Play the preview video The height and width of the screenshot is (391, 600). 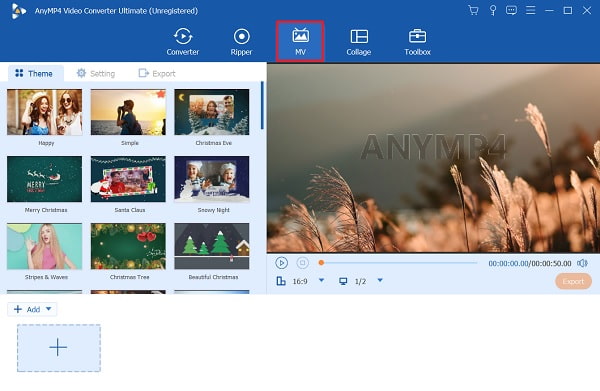pyautogui.click(x=281, y=263)
